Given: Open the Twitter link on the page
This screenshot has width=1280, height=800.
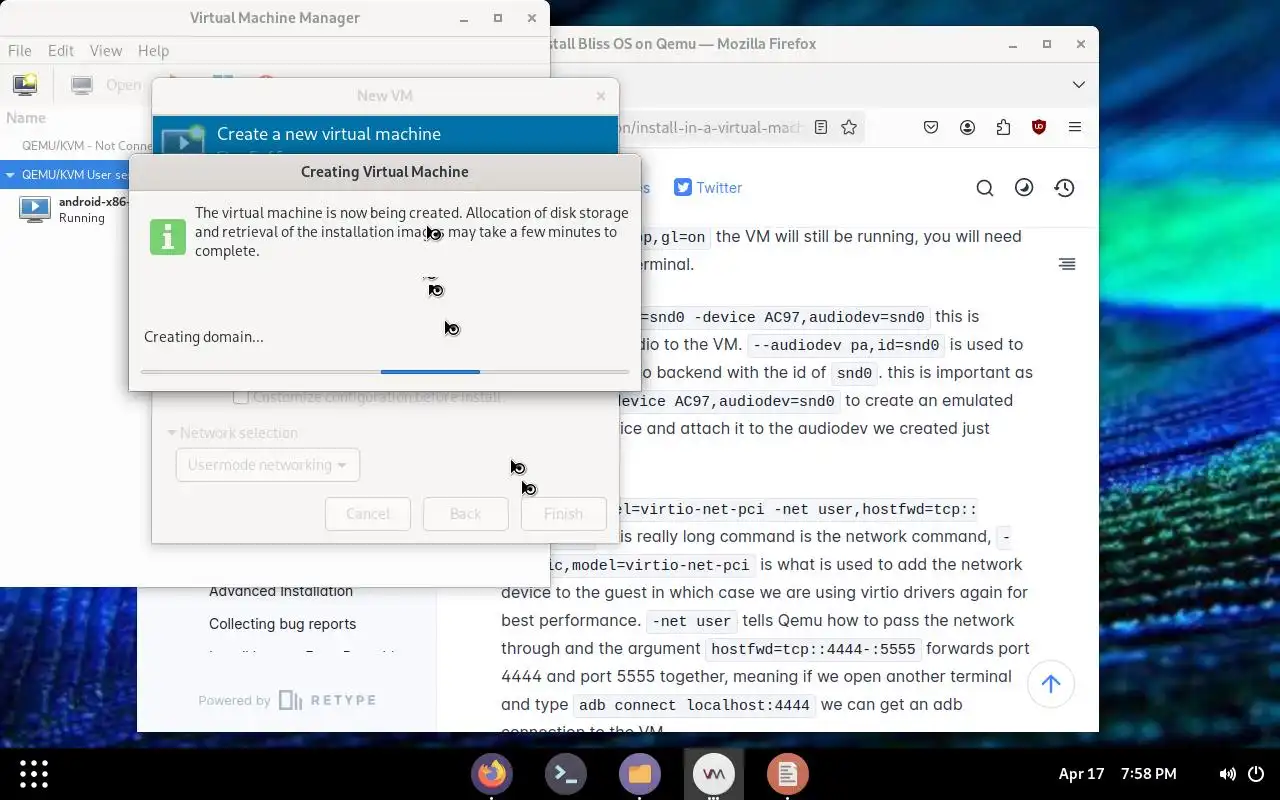Looking at the screenshot, I should click(x=708, y=188).
